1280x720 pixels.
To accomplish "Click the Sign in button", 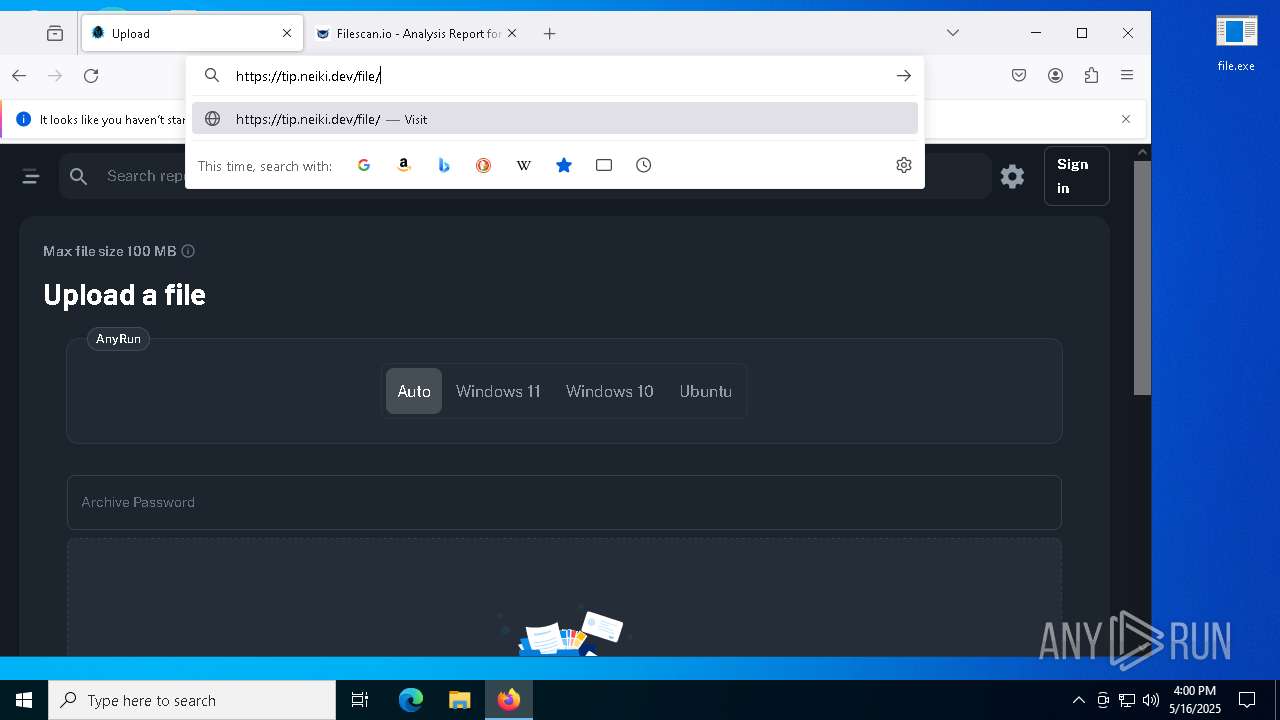I will tap(1076, 176).
